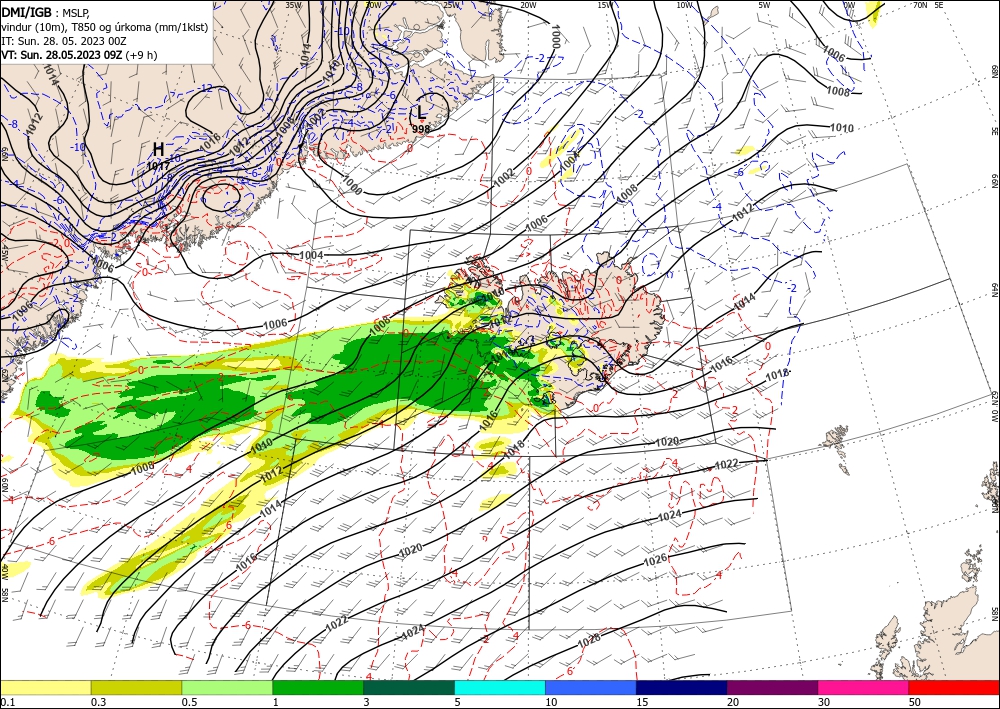Click the red 50+ legend color swatch
The height and width of the screenshot is (709, 1000).
[x=954, y=687]
